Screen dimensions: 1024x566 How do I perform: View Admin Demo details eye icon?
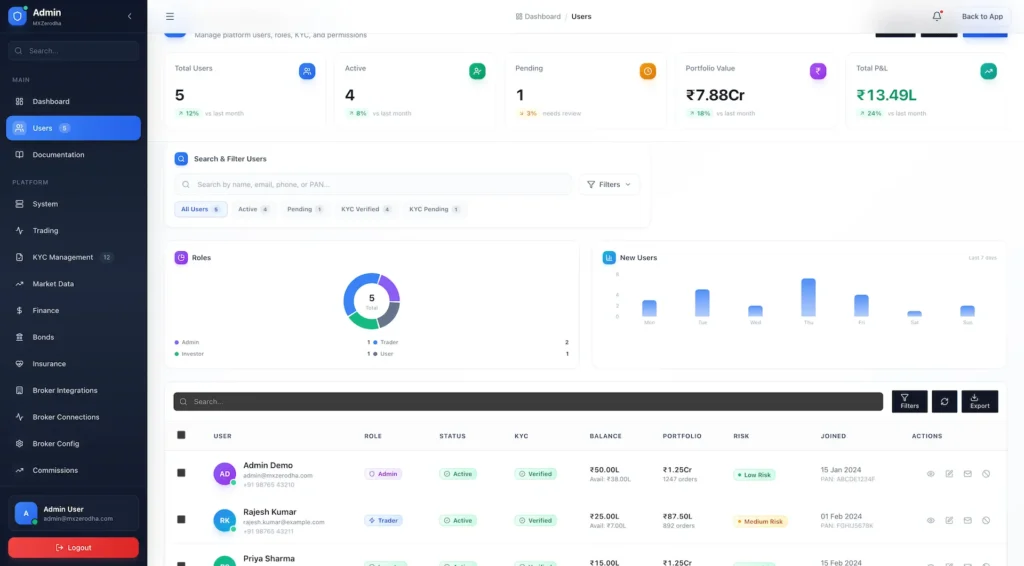pyautogui.click(x=931, y=474)
